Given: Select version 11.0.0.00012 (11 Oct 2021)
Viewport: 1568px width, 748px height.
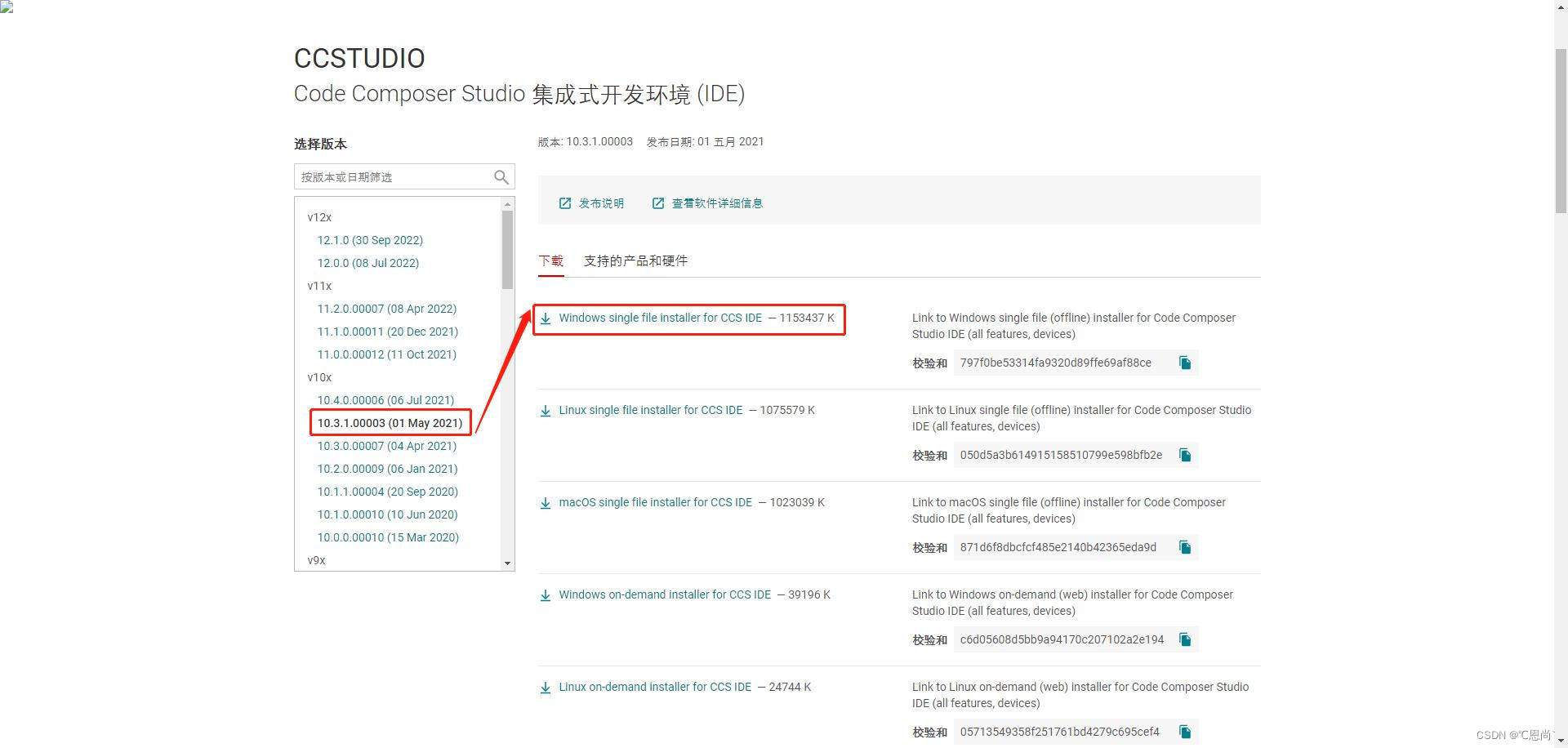Looking at the screenshot, I should 387,354.
